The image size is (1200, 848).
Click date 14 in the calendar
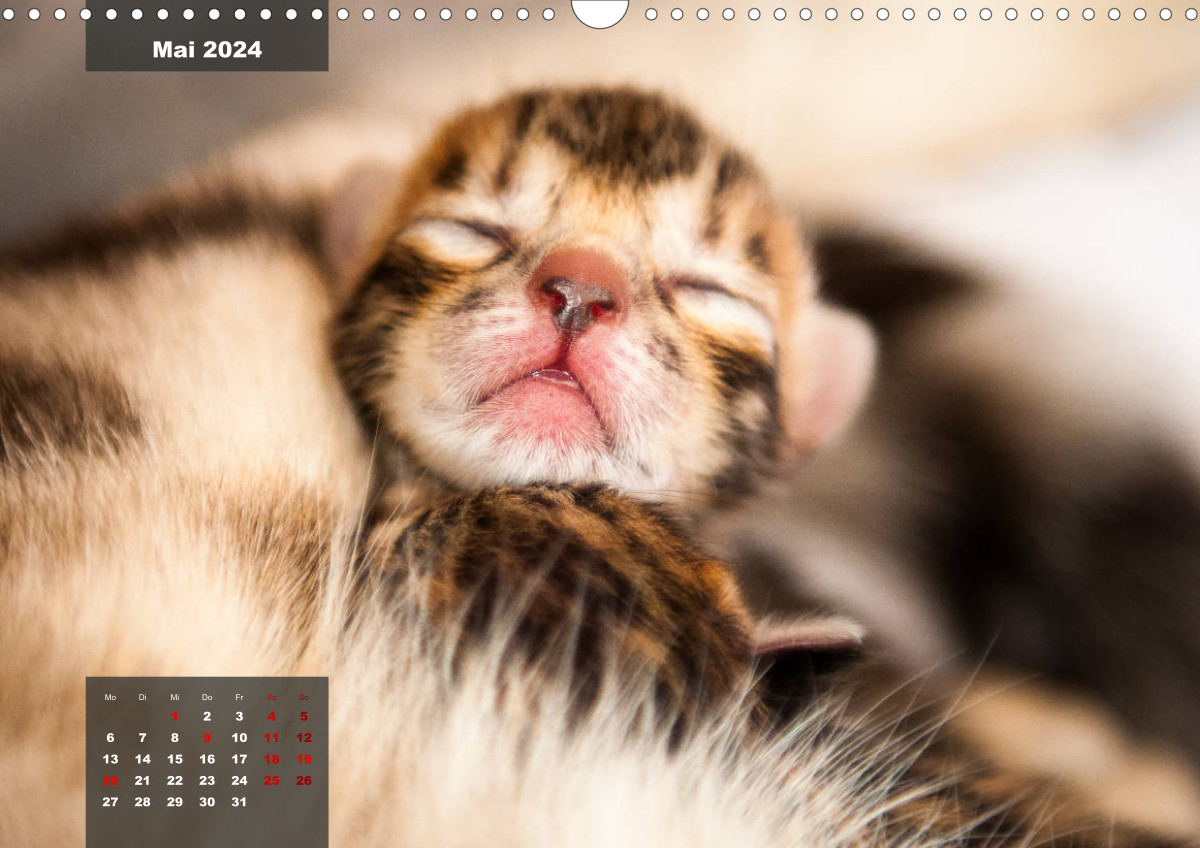click(x=142, y=759)
